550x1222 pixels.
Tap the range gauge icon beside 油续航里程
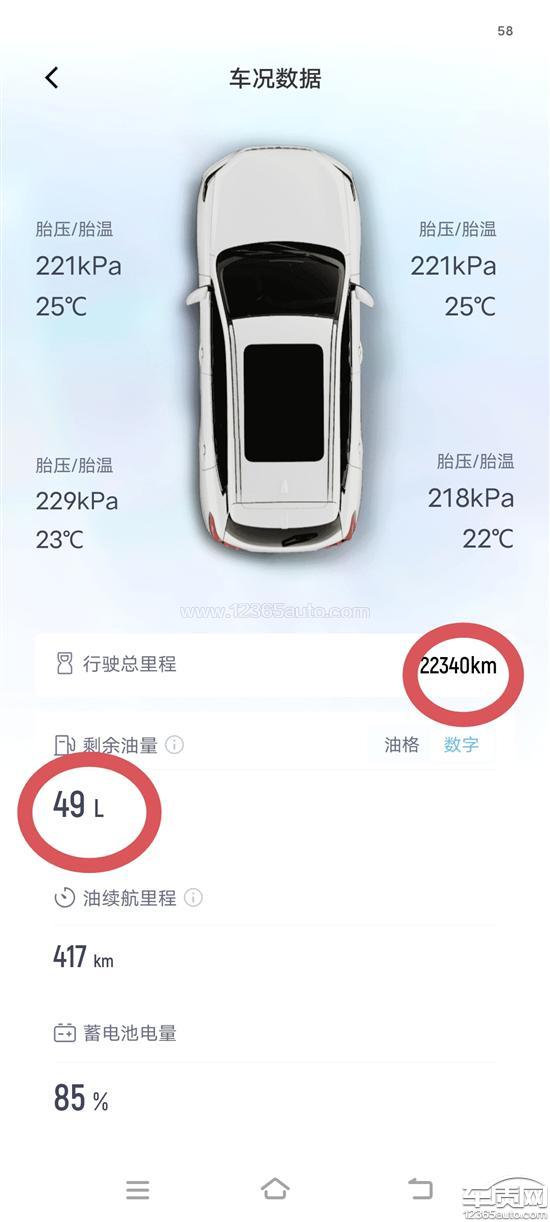65,898
